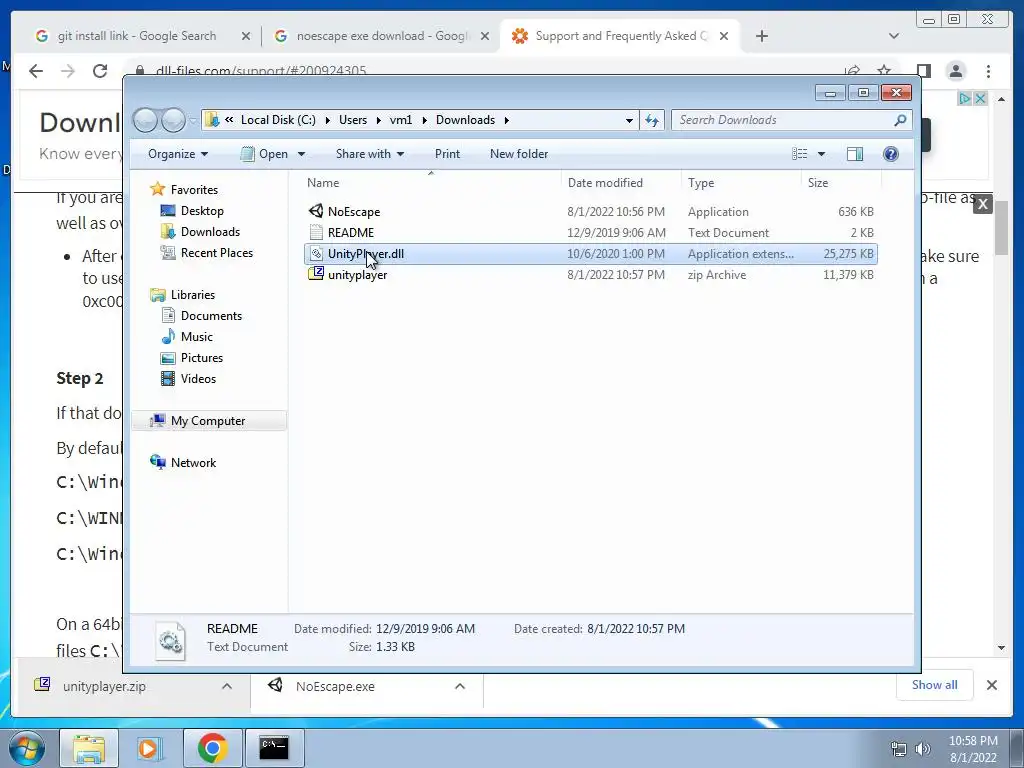This screenshot has width=1024, height=768.
Task: Refresh the Downloads folder view
Action: click(652, 120)
